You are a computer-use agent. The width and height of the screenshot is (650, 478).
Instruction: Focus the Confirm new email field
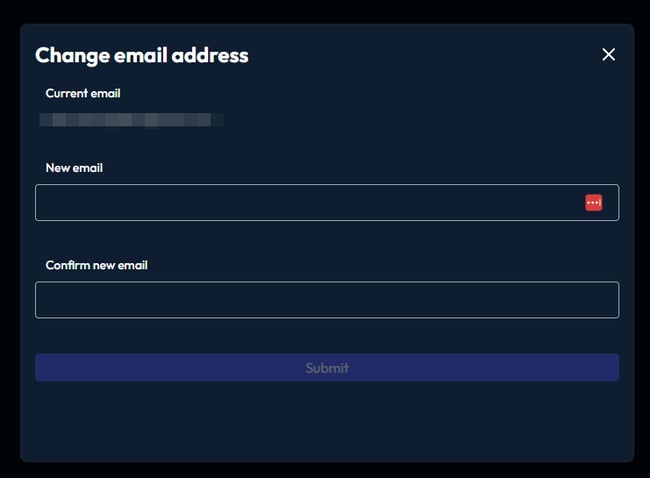(x=327, y=300)
